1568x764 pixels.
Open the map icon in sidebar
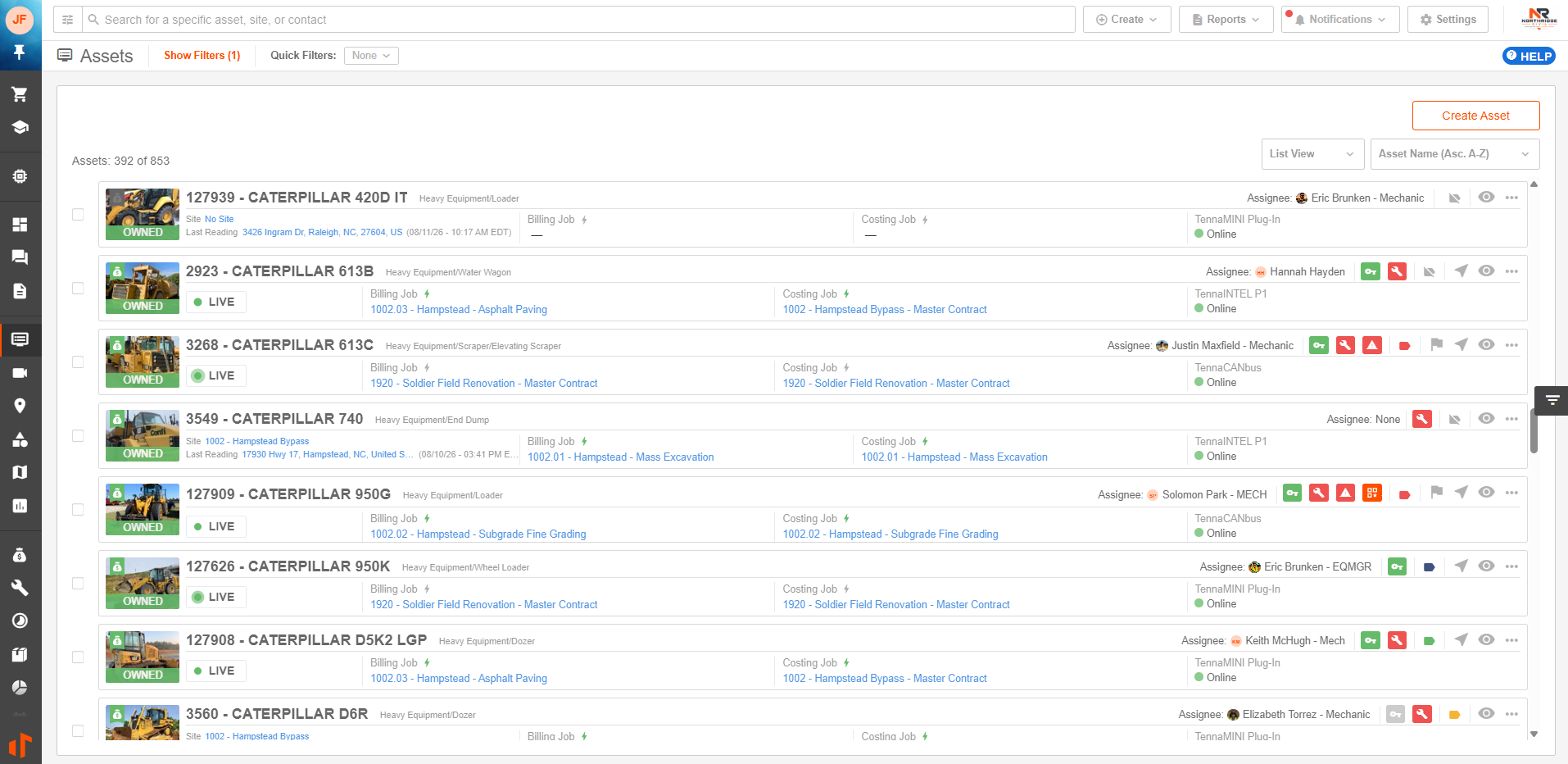[20, 472]
